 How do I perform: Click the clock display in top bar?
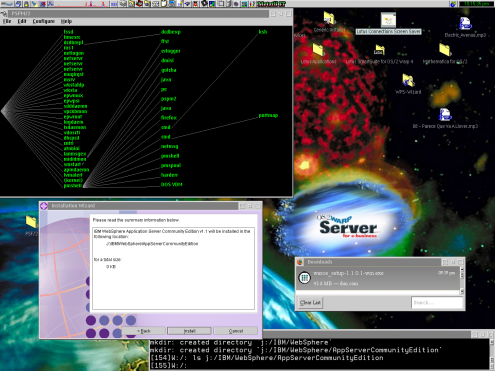pyautogui.click(x=476, y=4)
